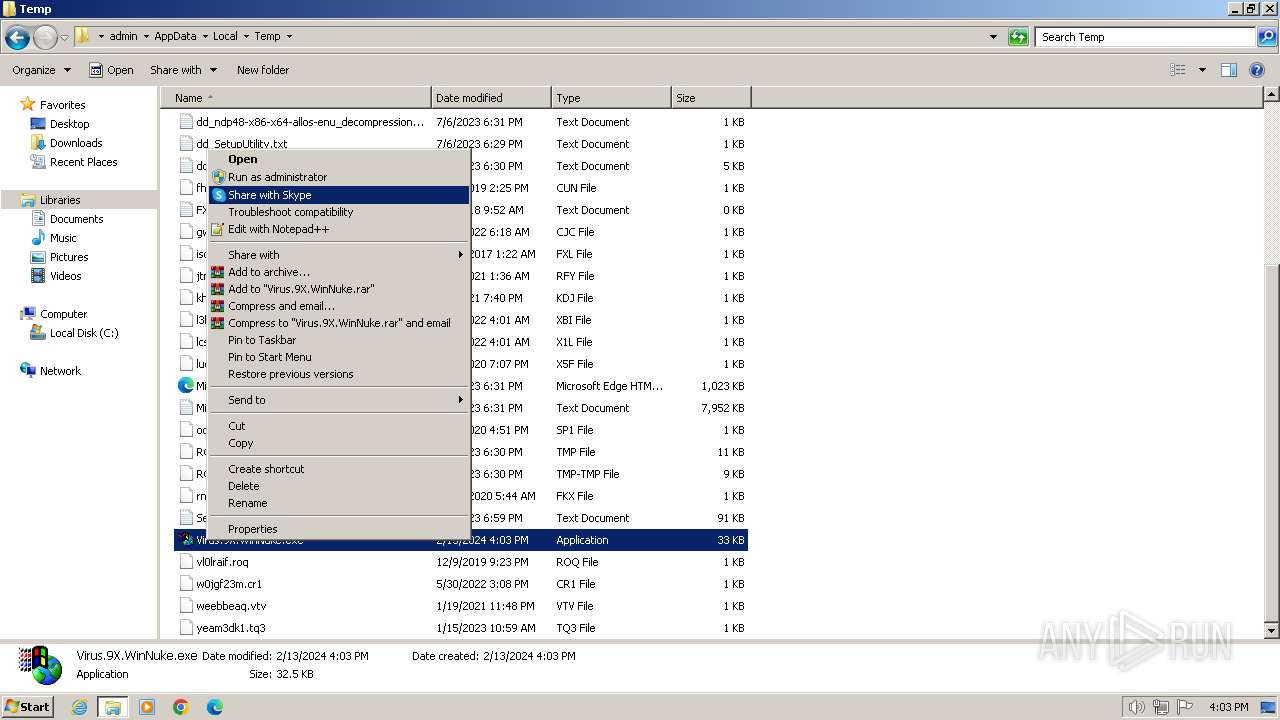
Task: Sort by Name column header
Action: click(295, 98)
